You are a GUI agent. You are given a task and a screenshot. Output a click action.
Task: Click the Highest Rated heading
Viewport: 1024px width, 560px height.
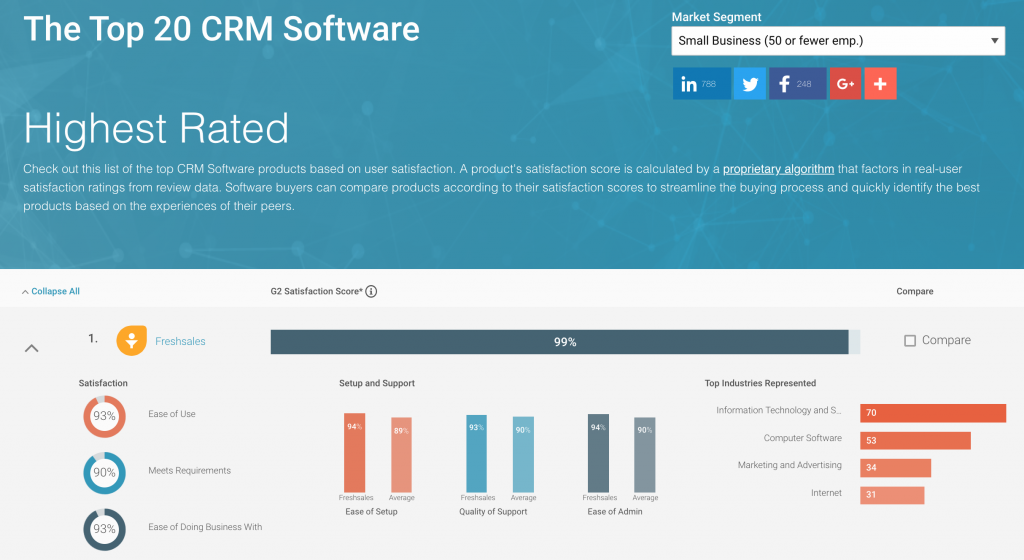pos(156,128)
